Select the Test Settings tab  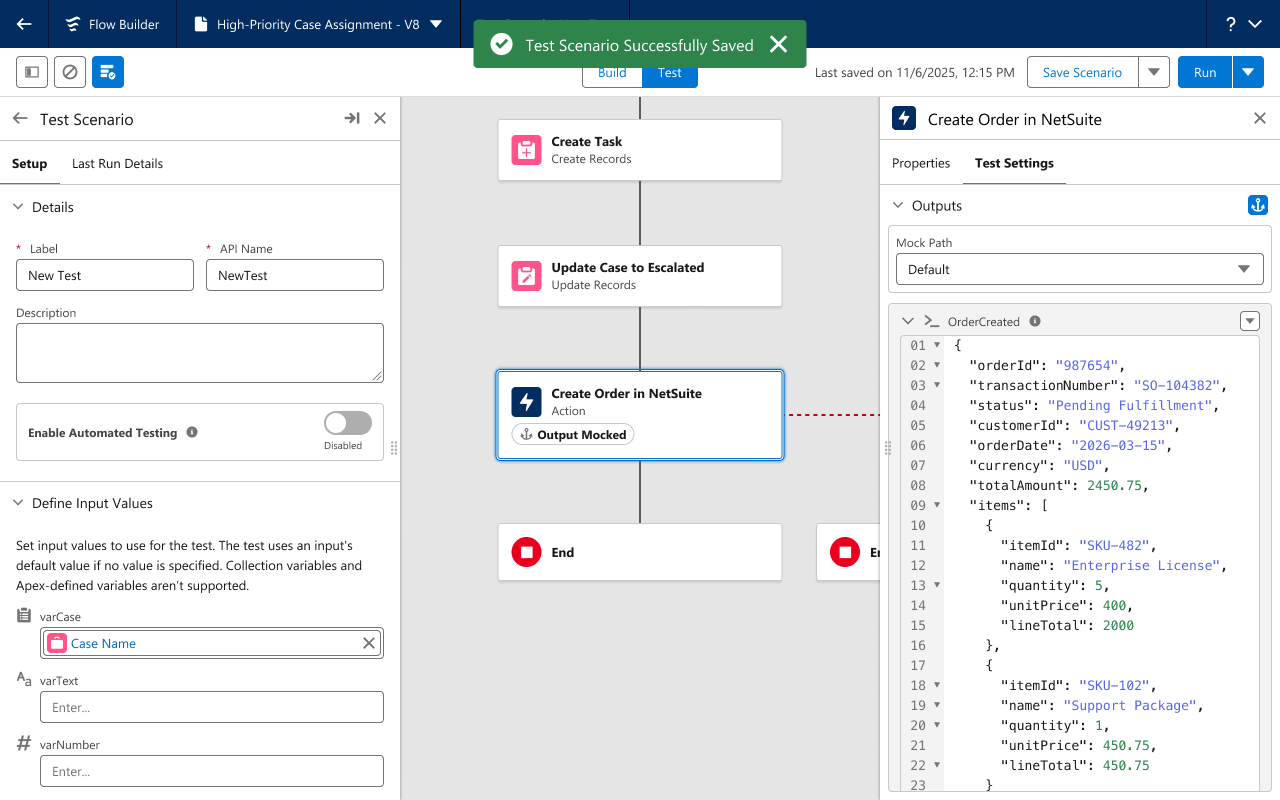coord(1014,163)
